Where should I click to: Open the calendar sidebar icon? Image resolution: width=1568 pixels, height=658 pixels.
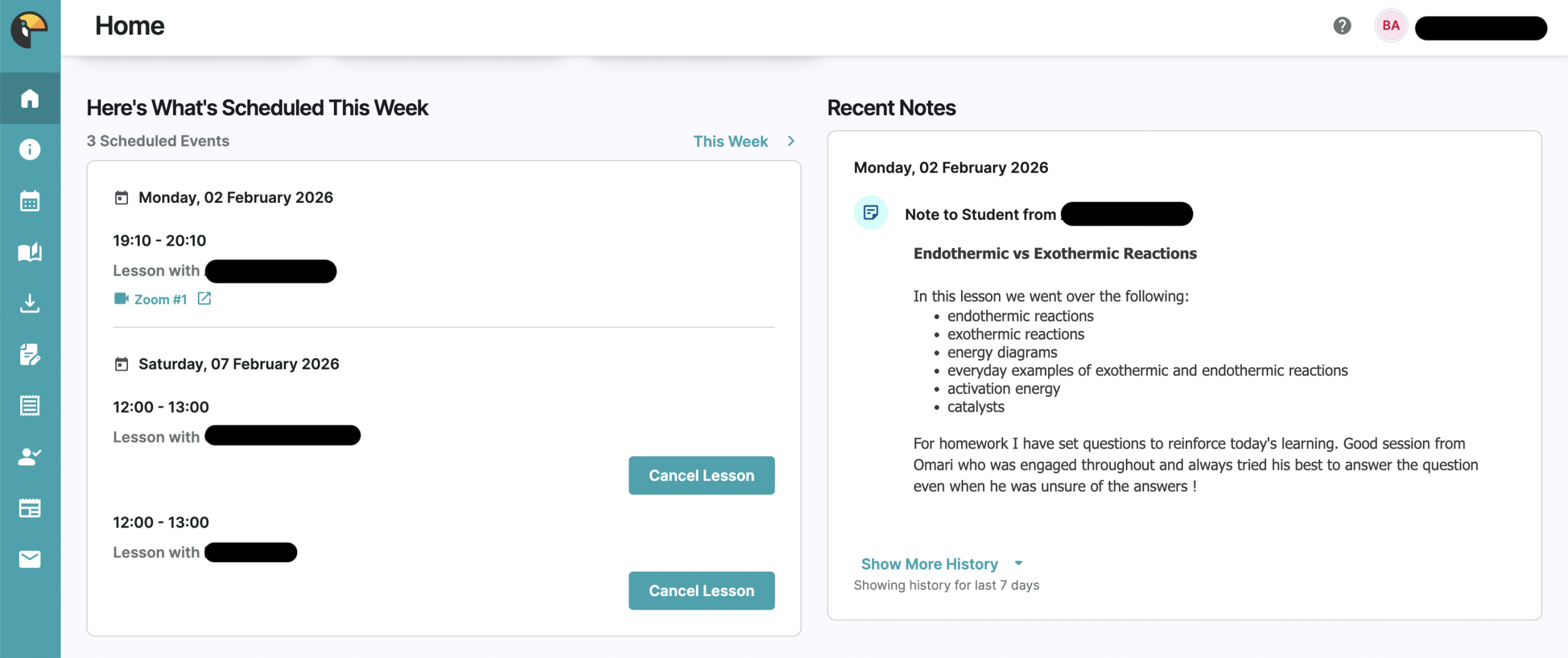pyautogui.click(x=29, y=201)
